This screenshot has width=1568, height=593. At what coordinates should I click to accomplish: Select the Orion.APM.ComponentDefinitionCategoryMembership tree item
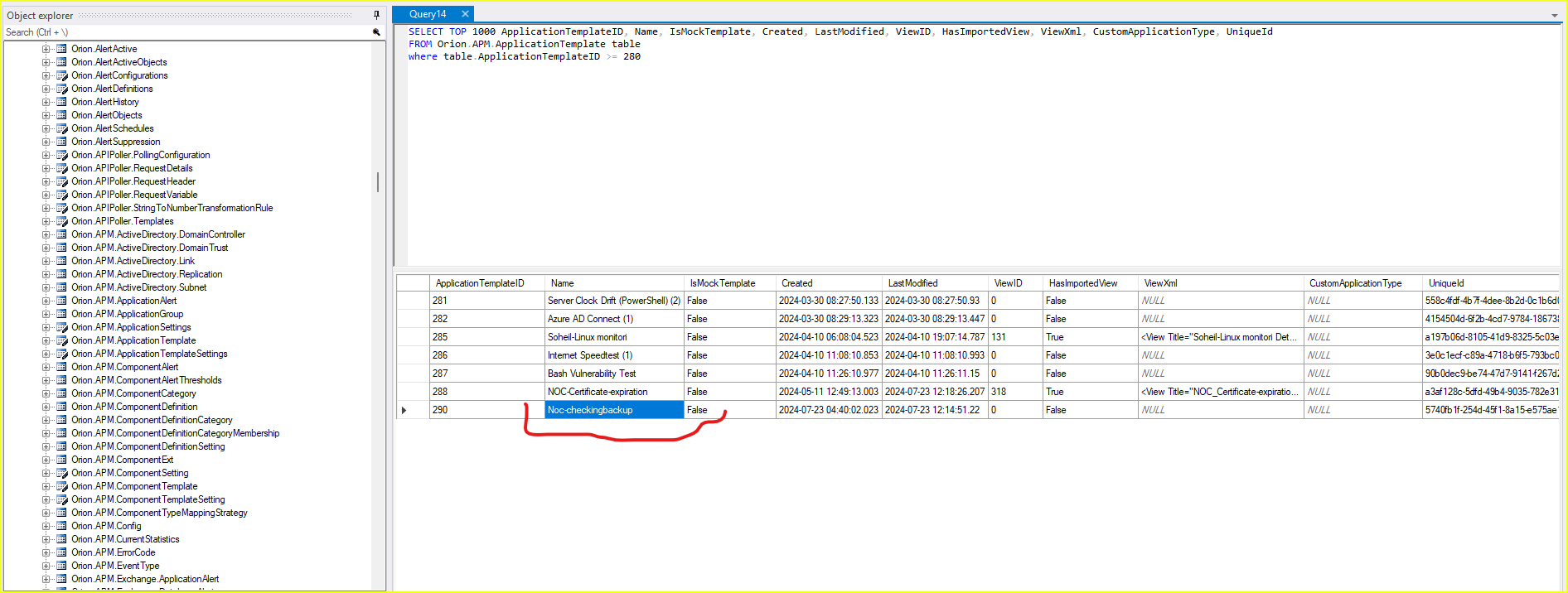click(x=175, y=433)
